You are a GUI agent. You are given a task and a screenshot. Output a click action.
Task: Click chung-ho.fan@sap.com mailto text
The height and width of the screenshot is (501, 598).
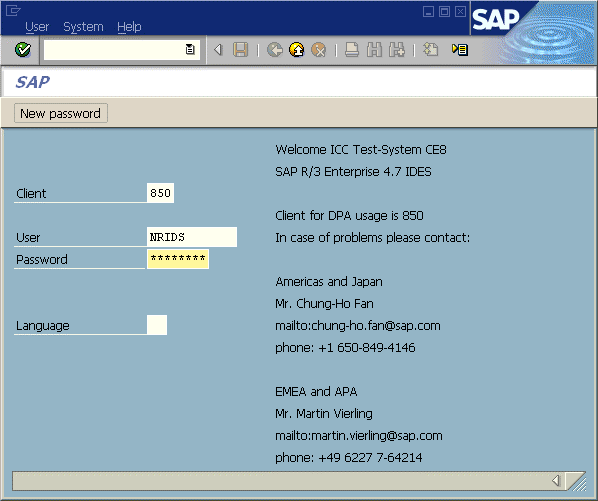[x=358, y=326]
